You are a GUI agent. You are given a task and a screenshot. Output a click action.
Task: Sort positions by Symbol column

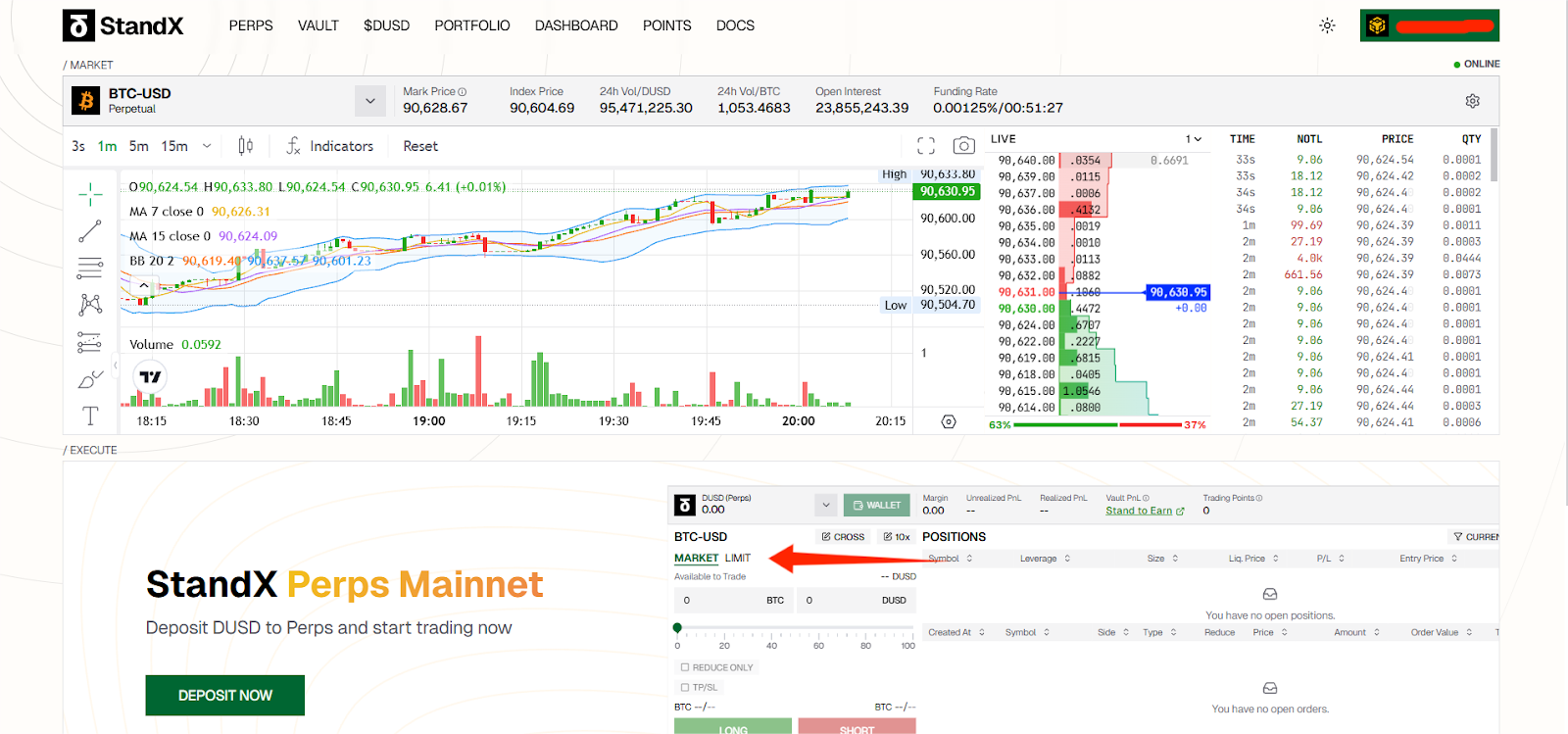click(x=951, y=559)
